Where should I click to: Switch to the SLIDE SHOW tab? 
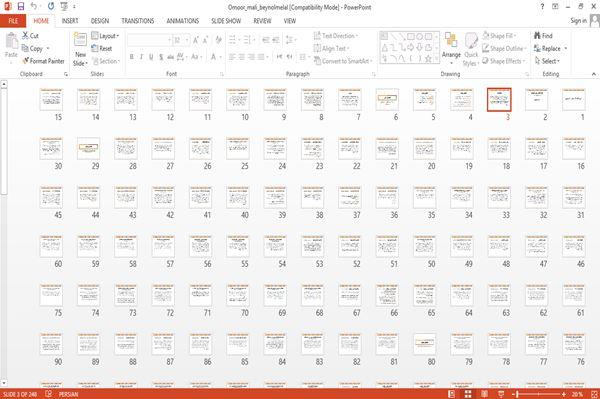point(226,21)
